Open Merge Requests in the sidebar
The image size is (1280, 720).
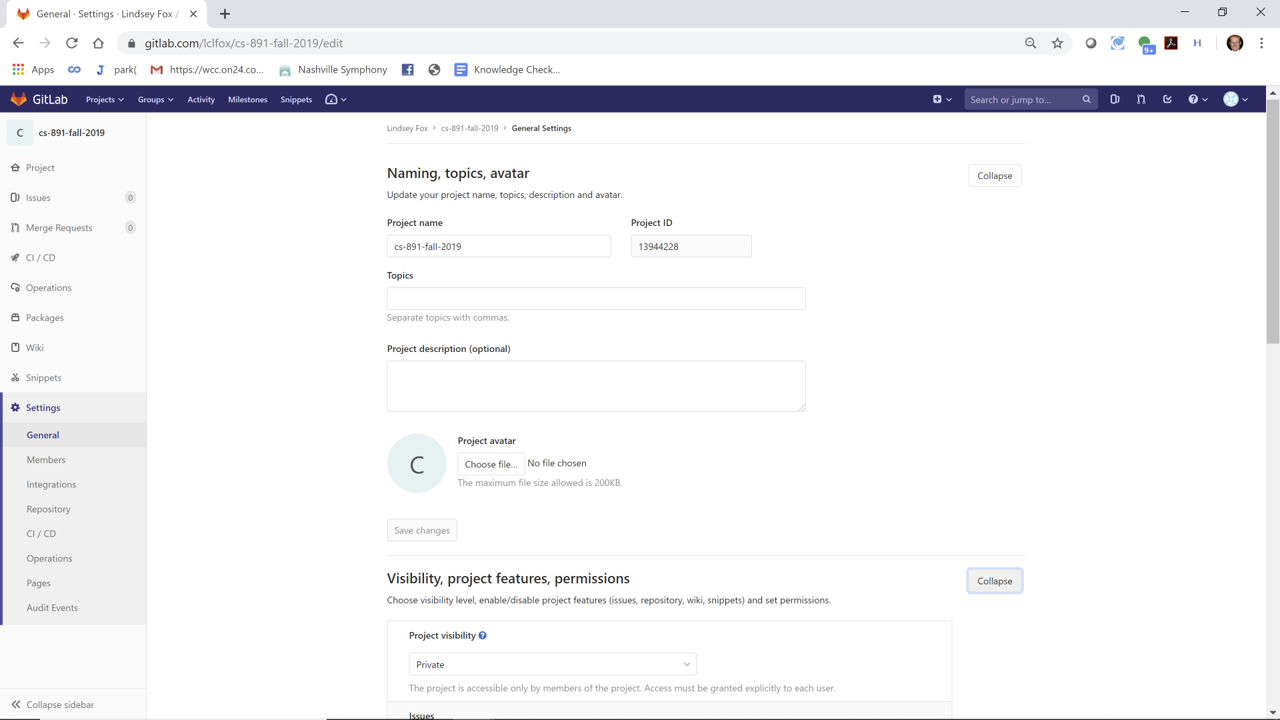(x=59, y=228)
